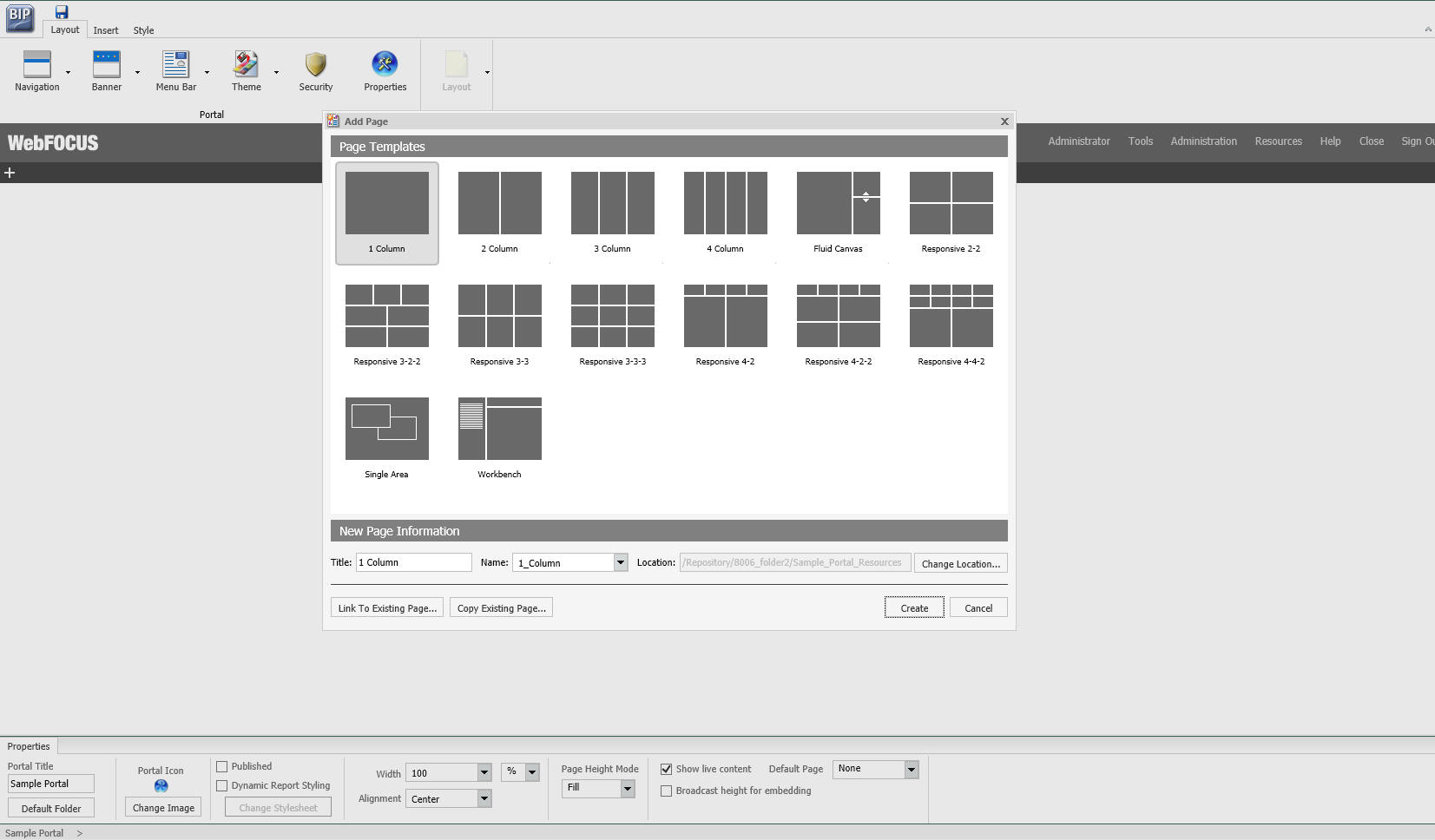
Task: Click the BIP application logo button
Action: [19, 16]
